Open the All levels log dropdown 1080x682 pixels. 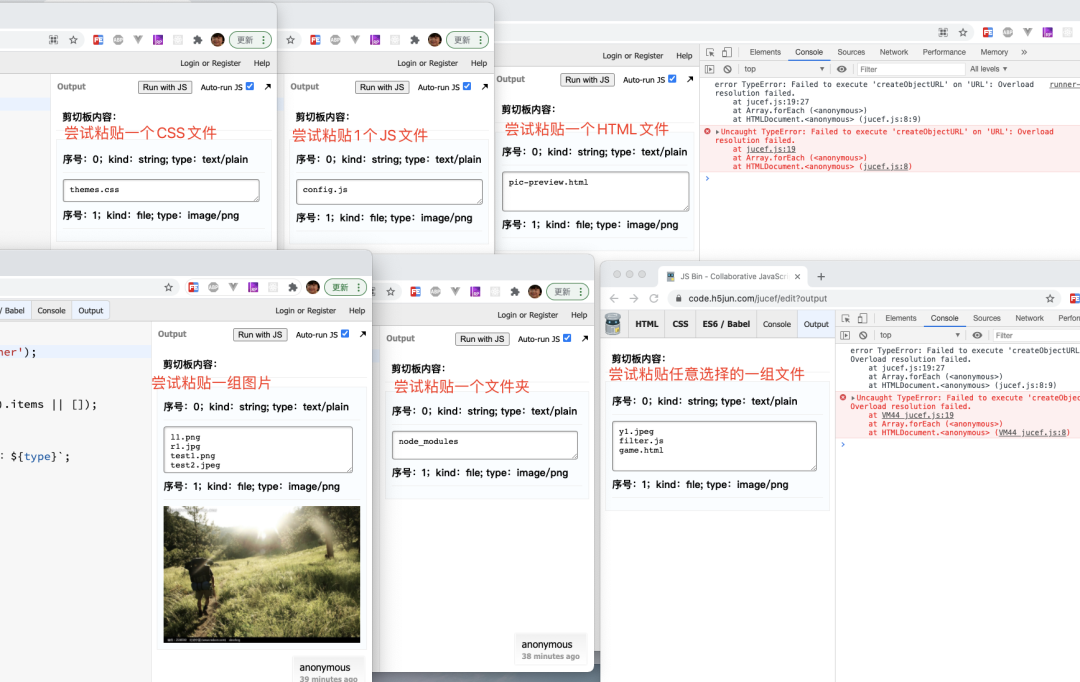point(988,69)
